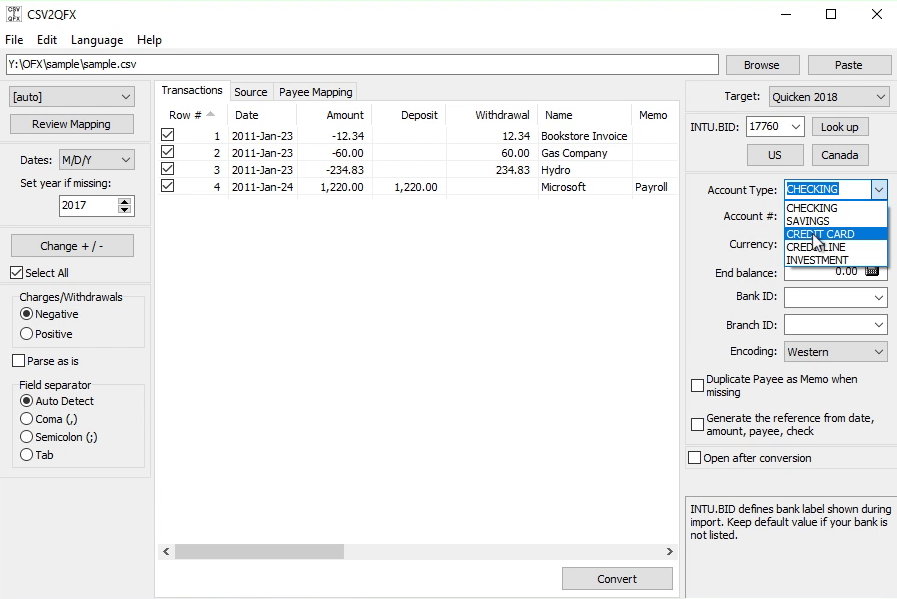Click the Amount column header
The height and width of the screenshot is (599, 897).
tap(334, 115)
